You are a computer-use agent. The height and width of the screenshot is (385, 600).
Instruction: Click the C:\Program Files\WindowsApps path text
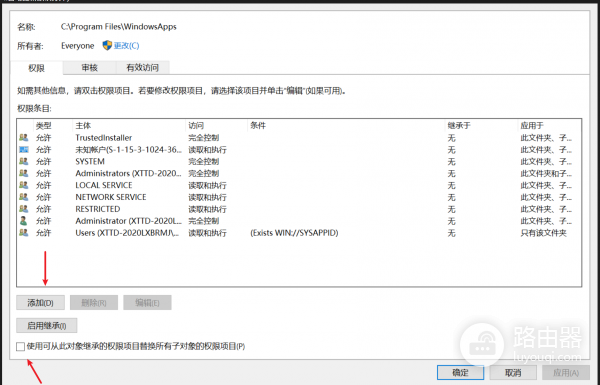(x=119, y=26)
